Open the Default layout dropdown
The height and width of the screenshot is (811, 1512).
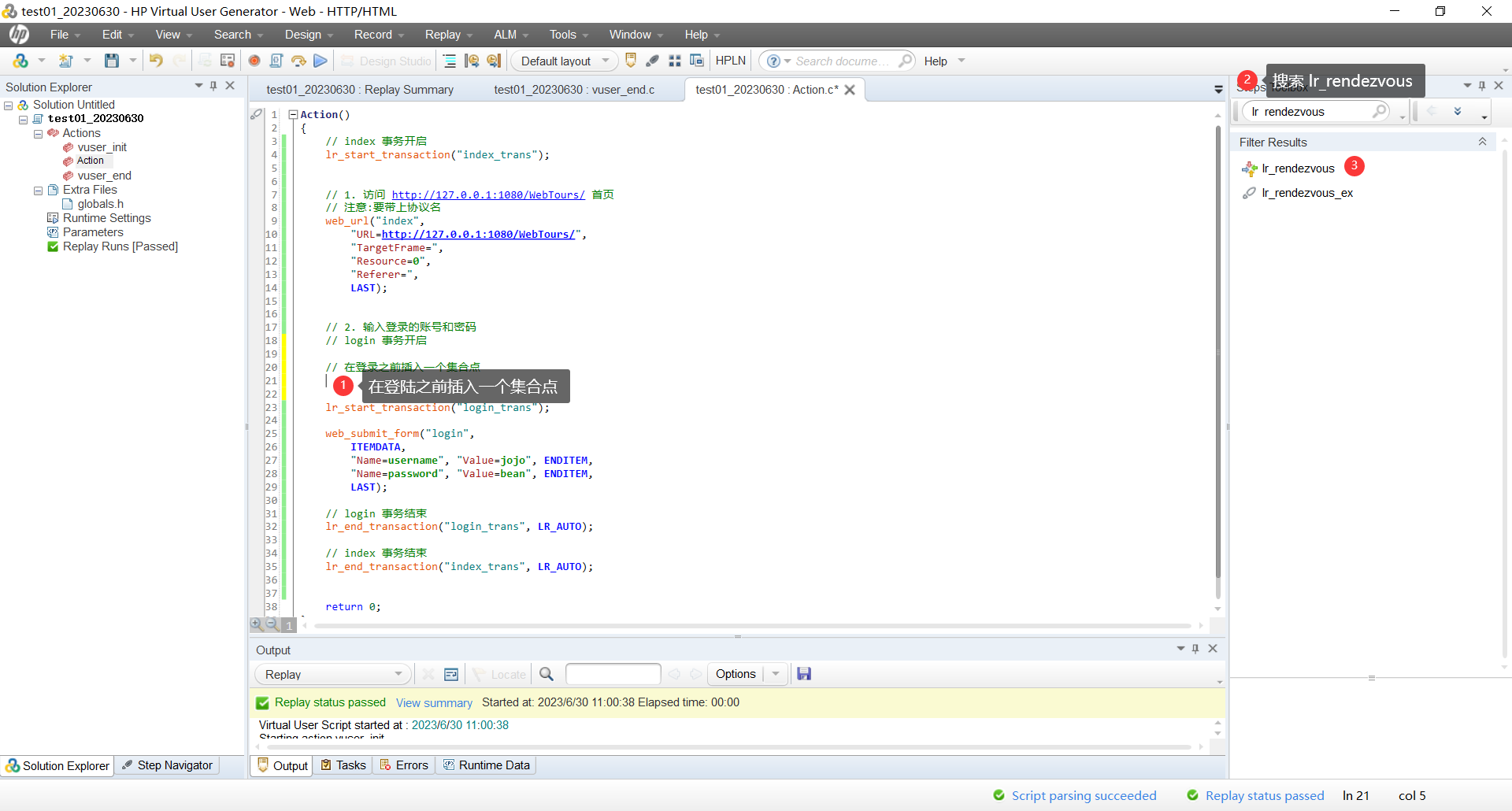(x=565, y=61)
